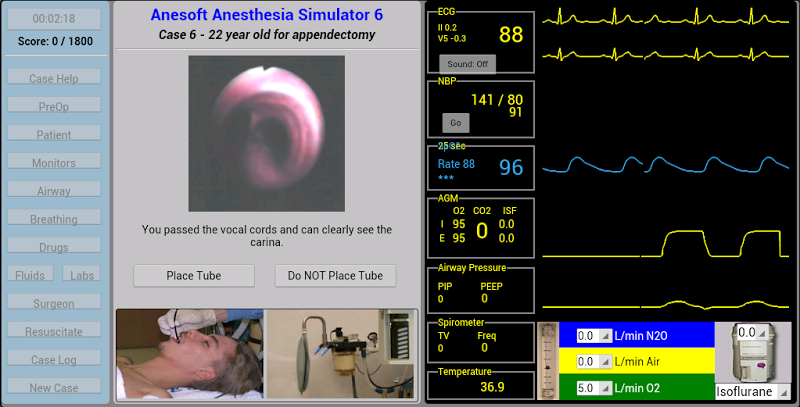Viewport: 800px width, 407px height.
Task: Open the N2O flow rate dropdown
Action: [x=594, y=336]
